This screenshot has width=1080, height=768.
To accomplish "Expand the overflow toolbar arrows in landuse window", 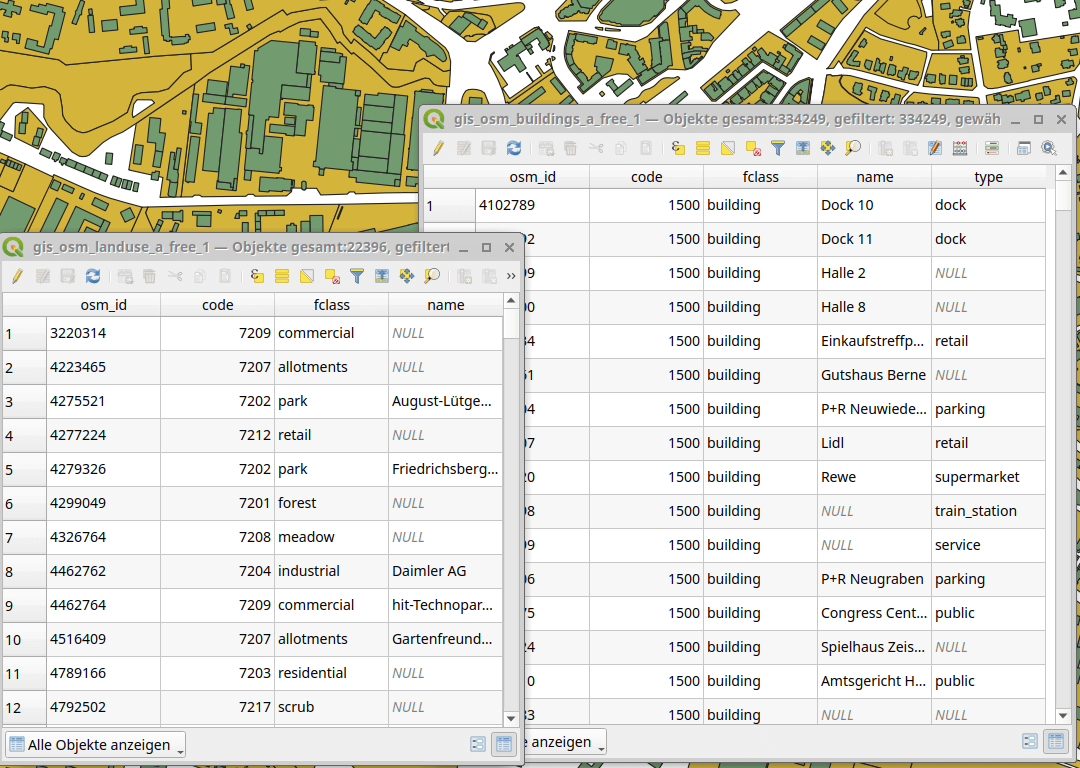I will click(x=510, y=275).
